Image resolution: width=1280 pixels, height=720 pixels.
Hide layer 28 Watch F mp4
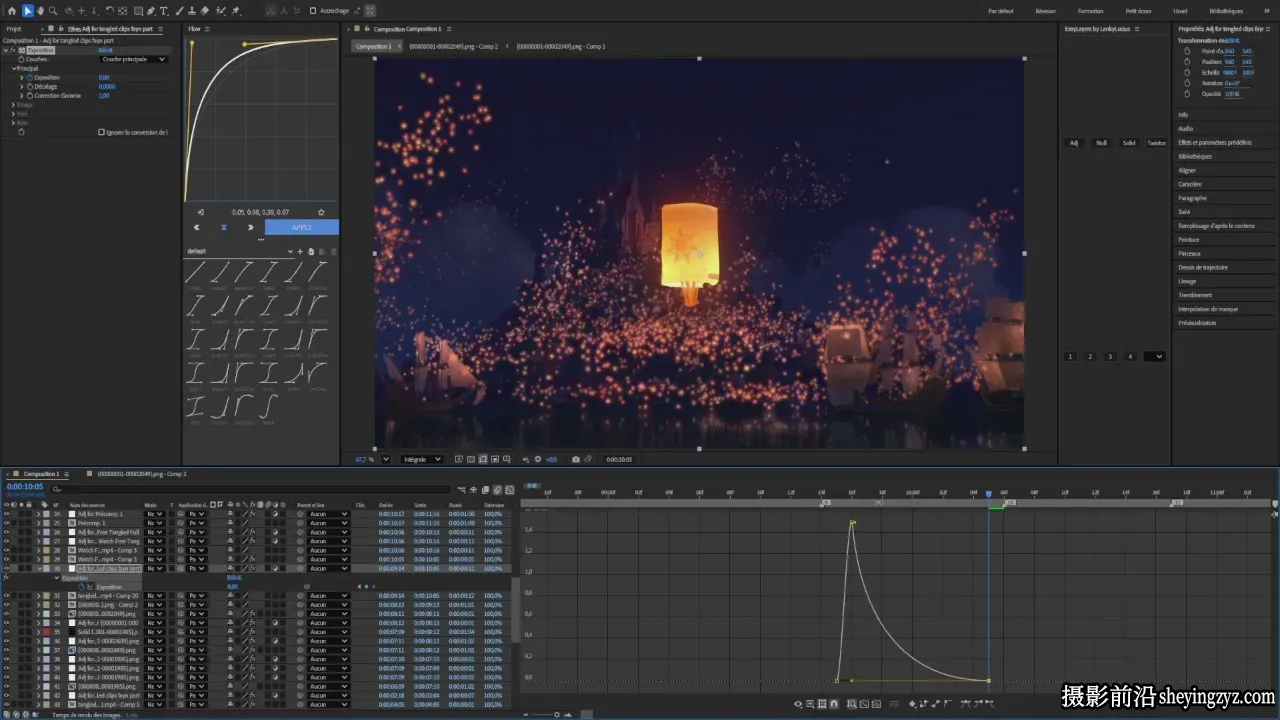(x=7, y=550)
